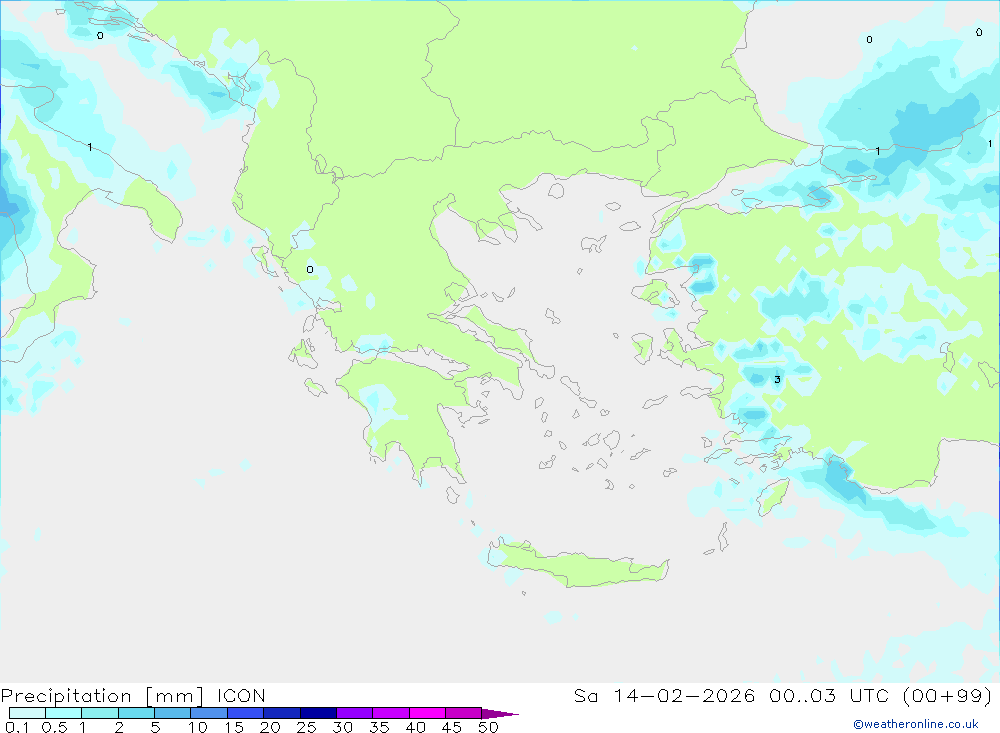Select the 30–35 mm purple legend swatch
Image resolution: width=1000 pixels, height=733 pixels.
point(355,713)
